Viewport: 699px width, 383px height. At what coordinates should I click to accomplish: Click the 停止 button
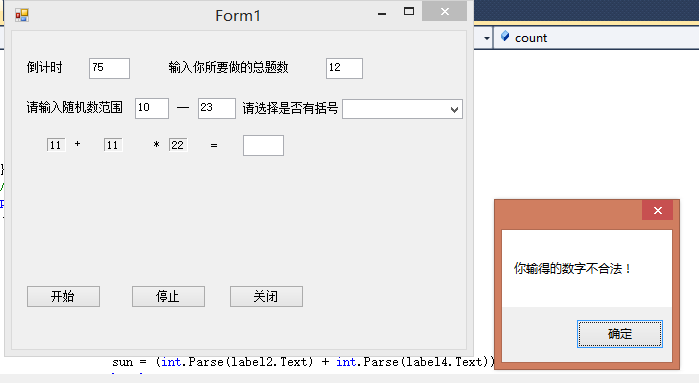tap(169, 297)
